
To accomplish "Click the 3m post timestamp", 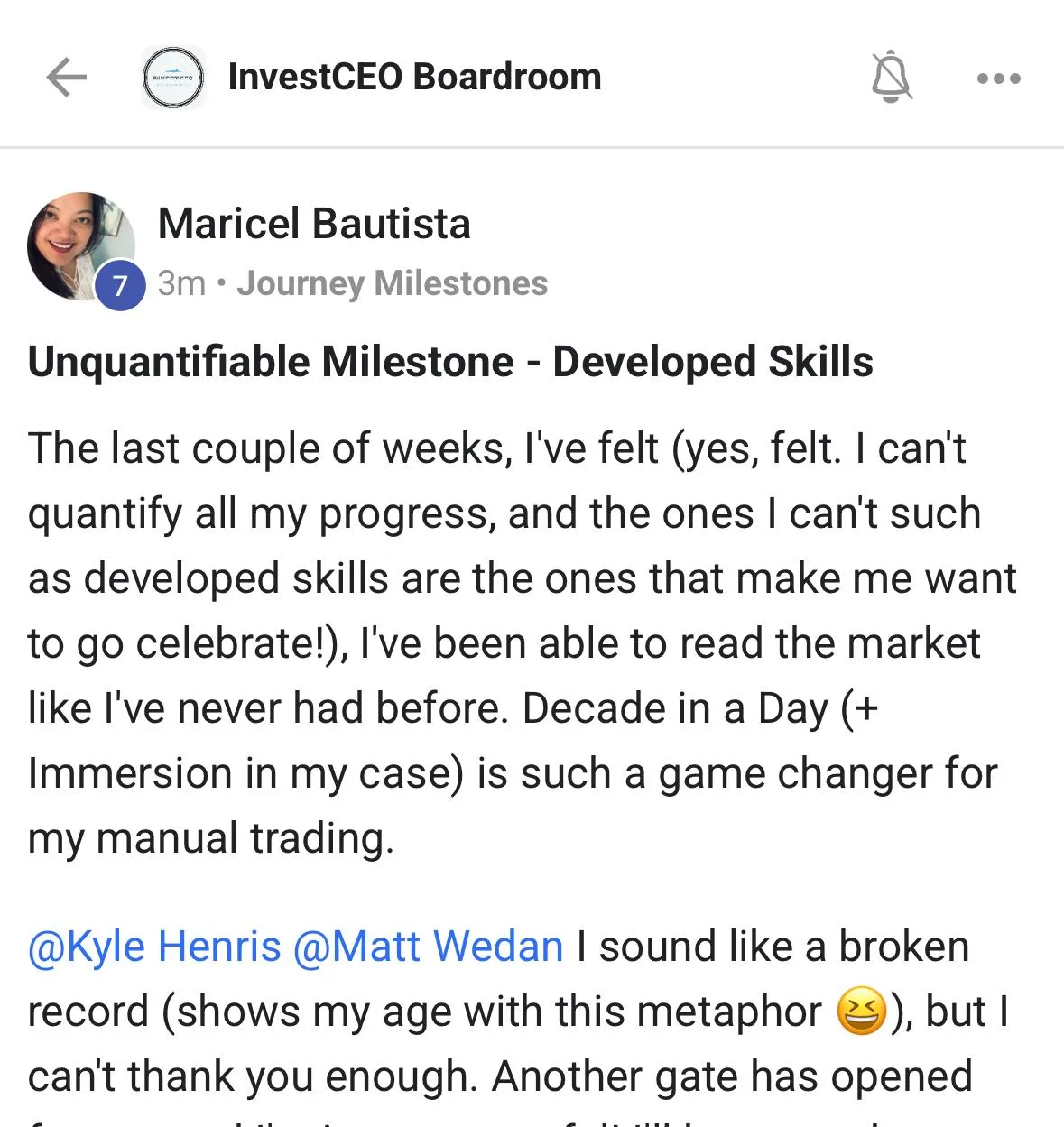I will tap(181, 283).
